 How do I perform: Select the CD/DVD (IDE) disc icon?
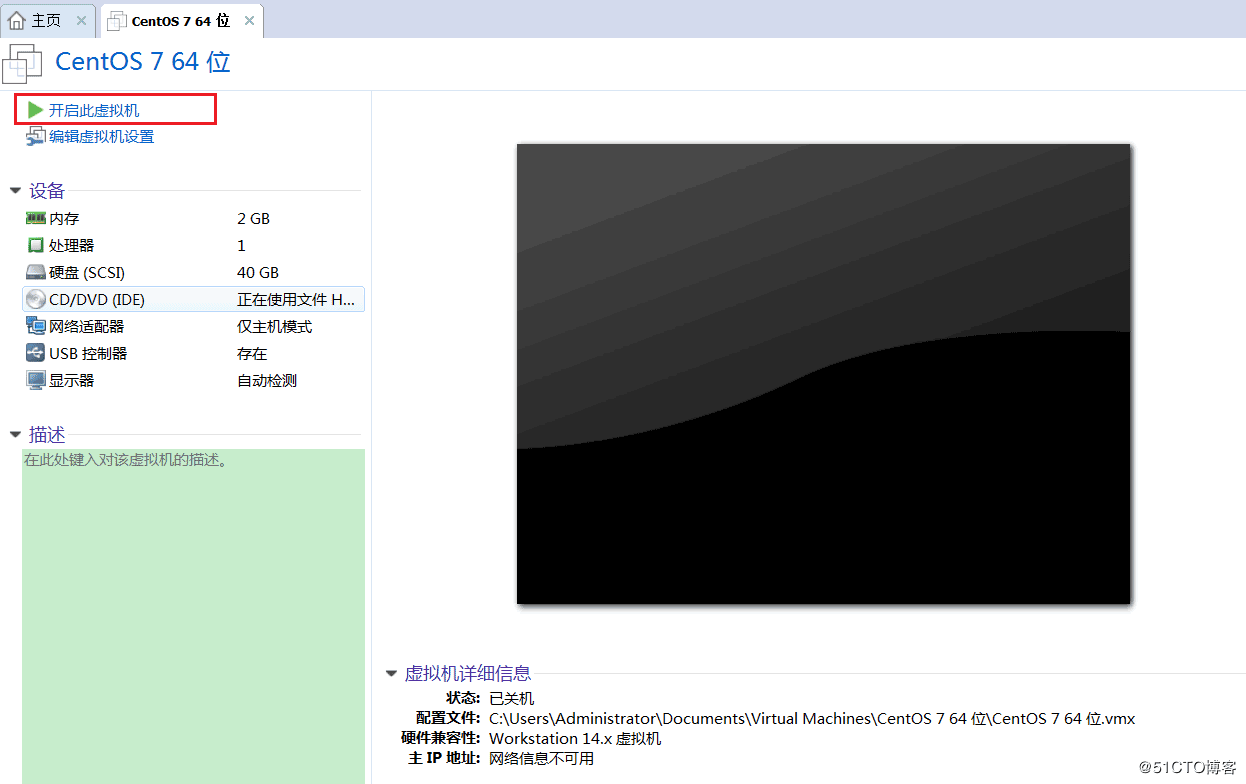[x=36, y=299]
